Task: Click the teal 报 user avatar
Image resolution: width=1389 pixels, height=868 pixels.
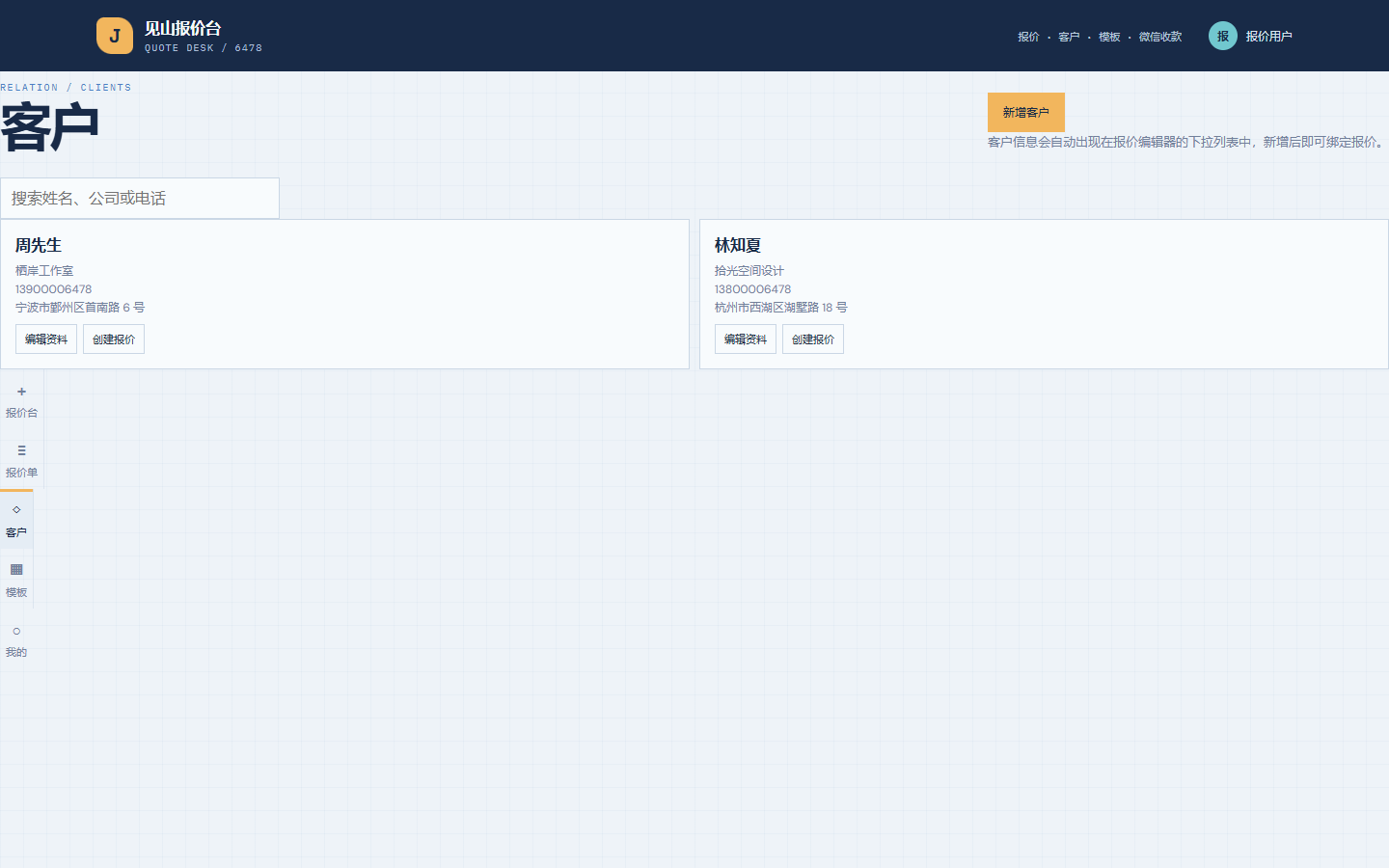Action: coord(1223,36)
